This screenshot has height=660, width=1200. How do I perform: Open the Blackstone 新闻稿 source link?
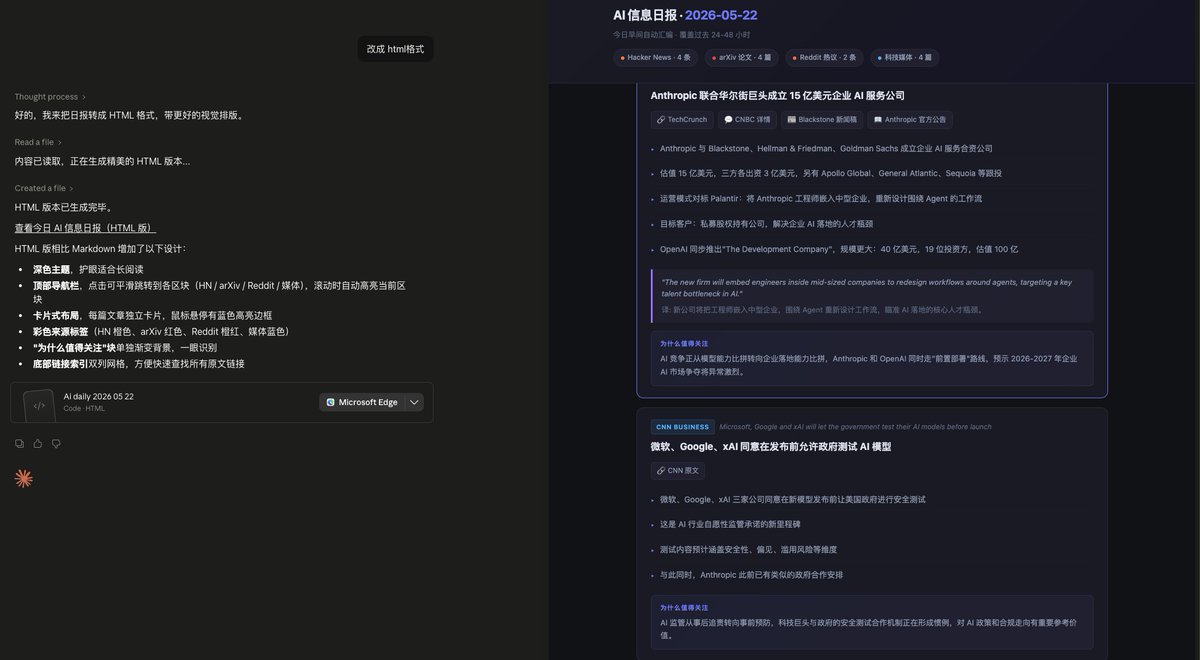pyautogui.click(x=822, y=120)
